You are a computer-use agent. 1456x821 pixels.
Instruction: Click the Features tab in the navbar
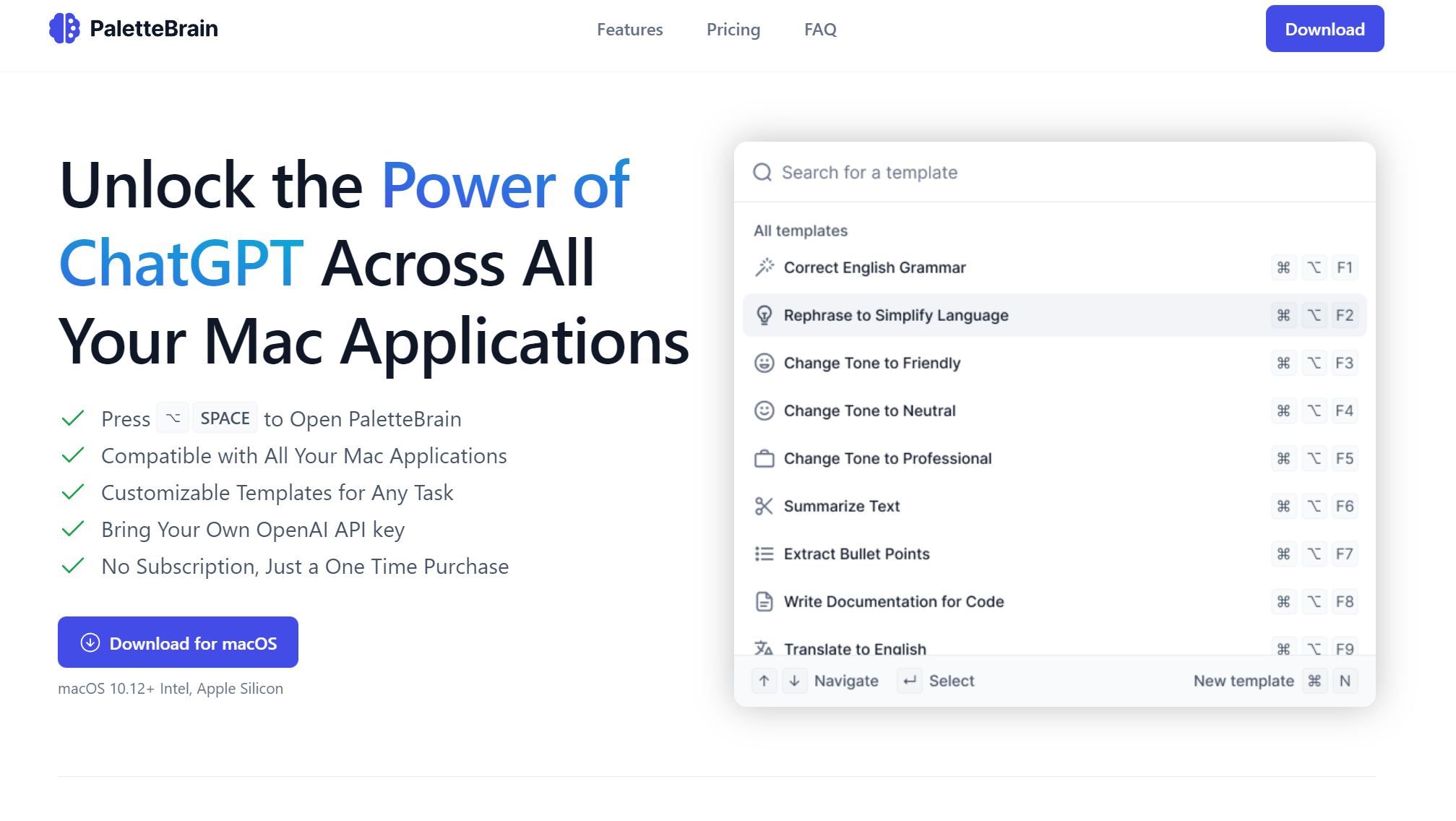coord(629,28)
